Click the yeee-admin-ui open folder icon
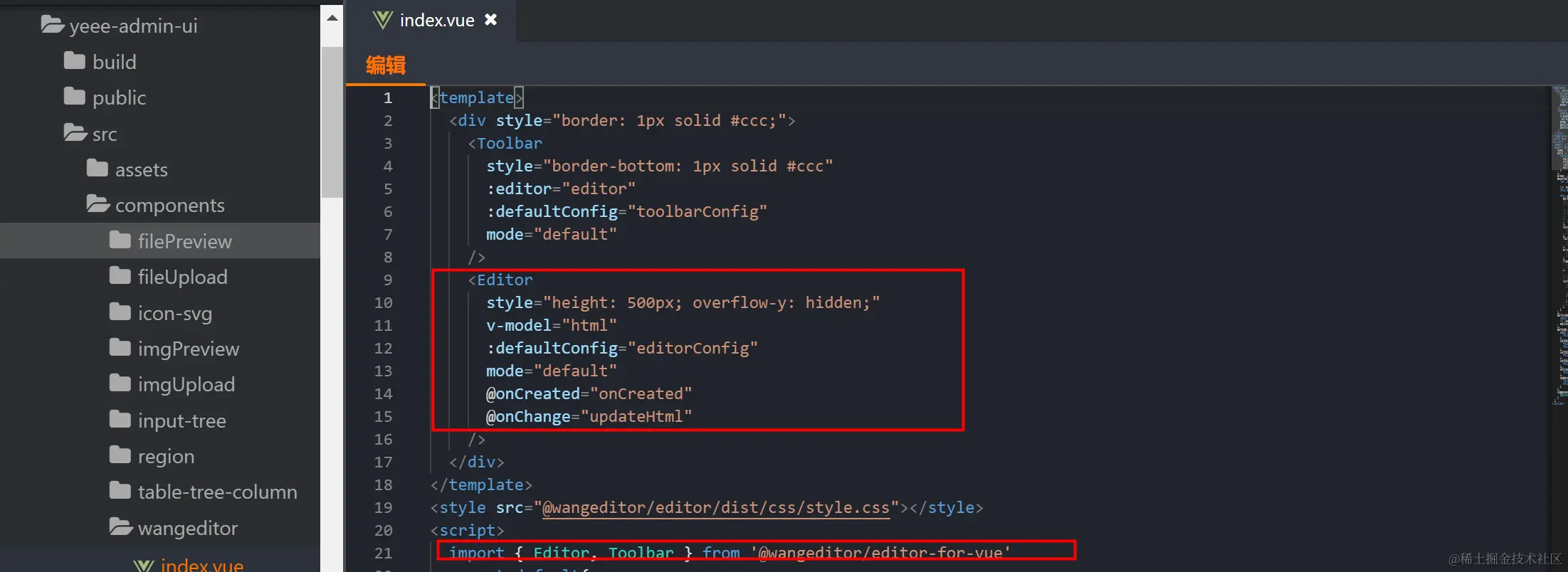 click(53, 26)
